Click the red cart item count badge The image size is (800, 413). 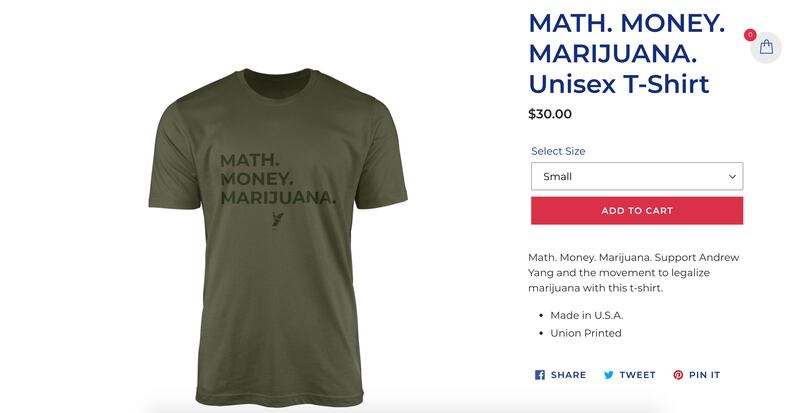tap(750, 35)
